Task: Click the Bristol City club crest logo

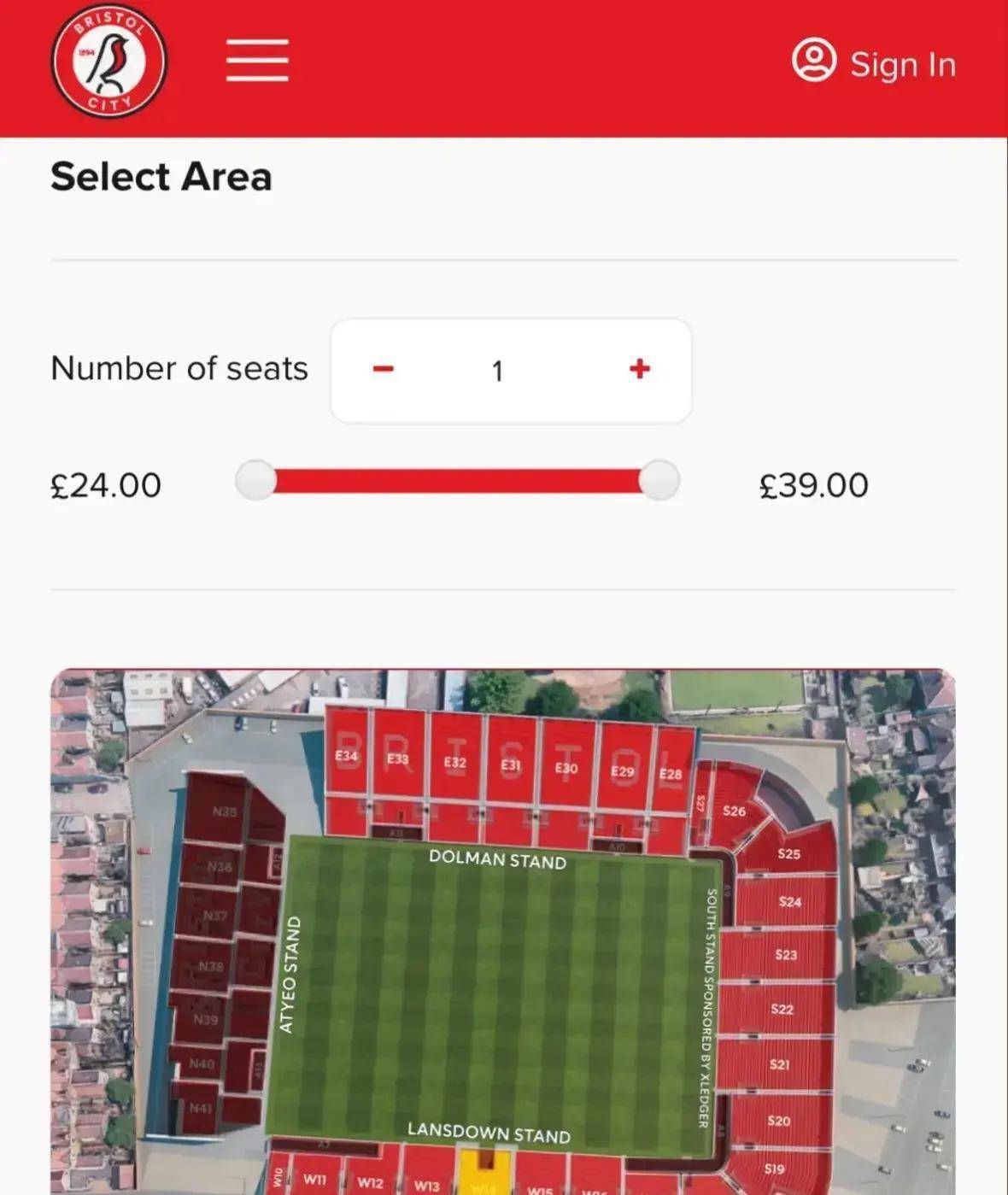Action: [x=108, y=62]
